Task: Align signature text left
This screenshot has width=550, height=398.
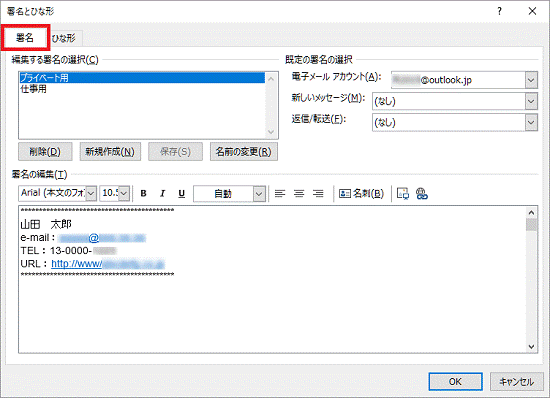Action: click(280, 194)
